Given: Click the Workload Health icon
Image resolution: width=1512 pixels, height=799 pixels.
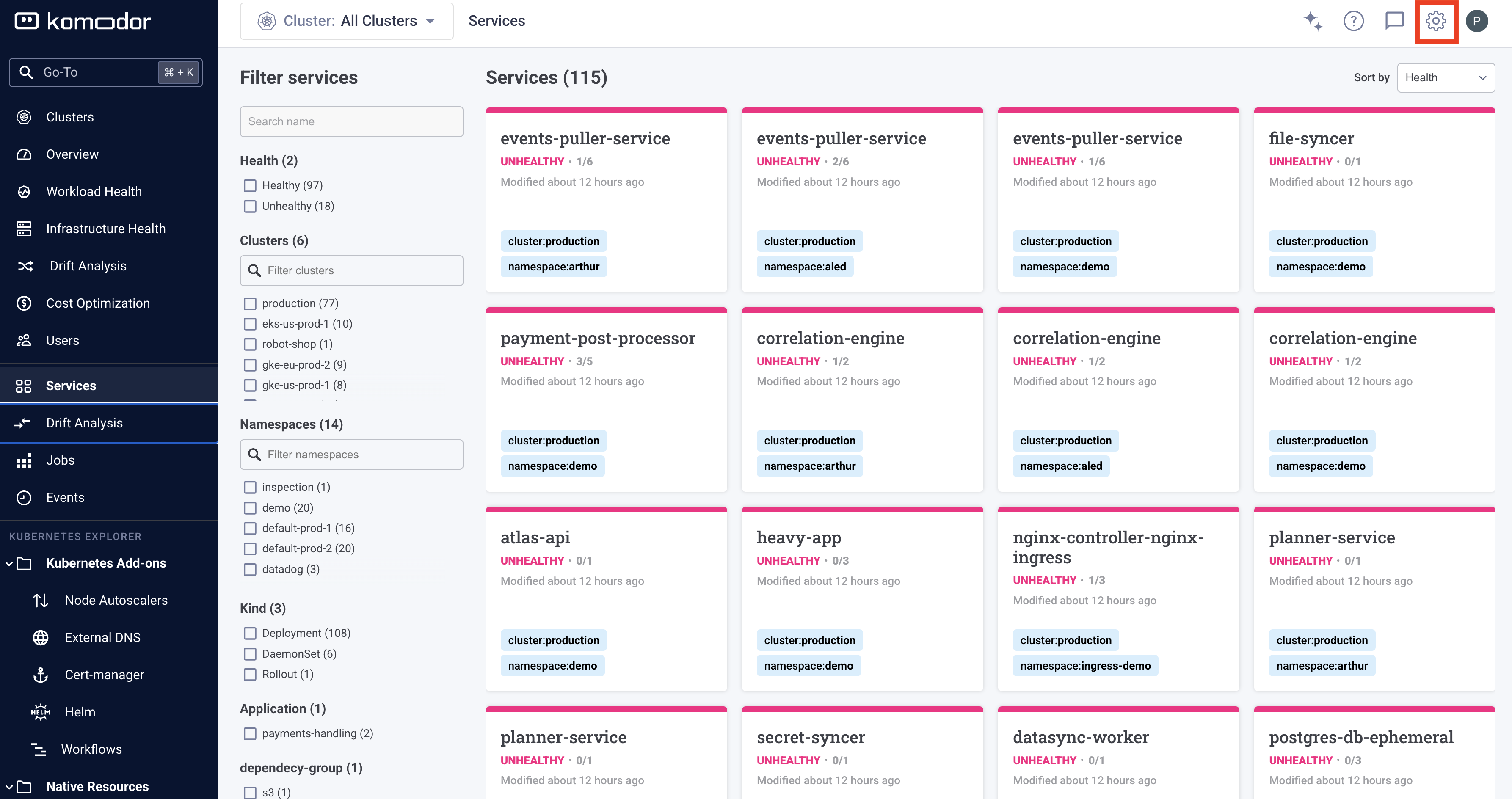Looking at the screenshot, I should pyautogui.click(x=24, y=191).
